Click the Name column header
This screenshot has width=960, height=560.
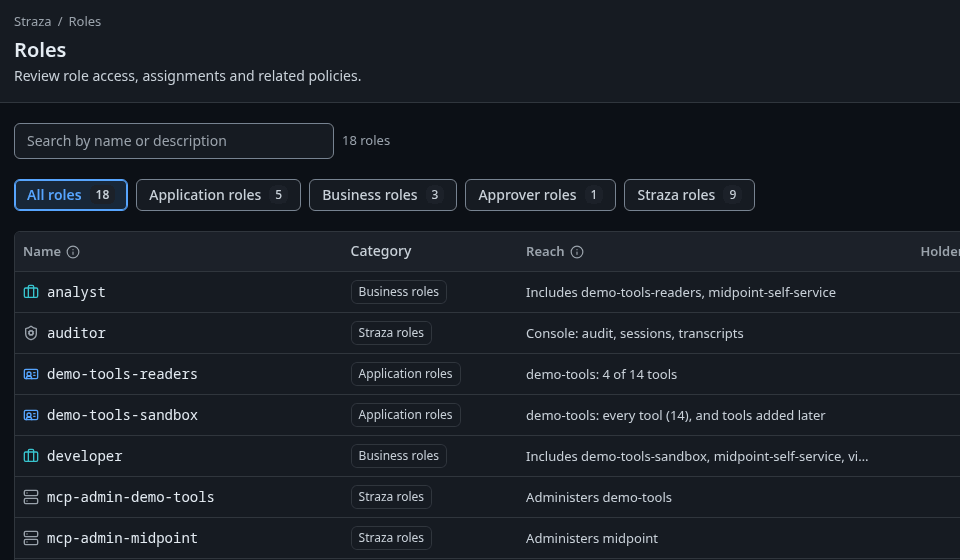[x=42, y=252]
